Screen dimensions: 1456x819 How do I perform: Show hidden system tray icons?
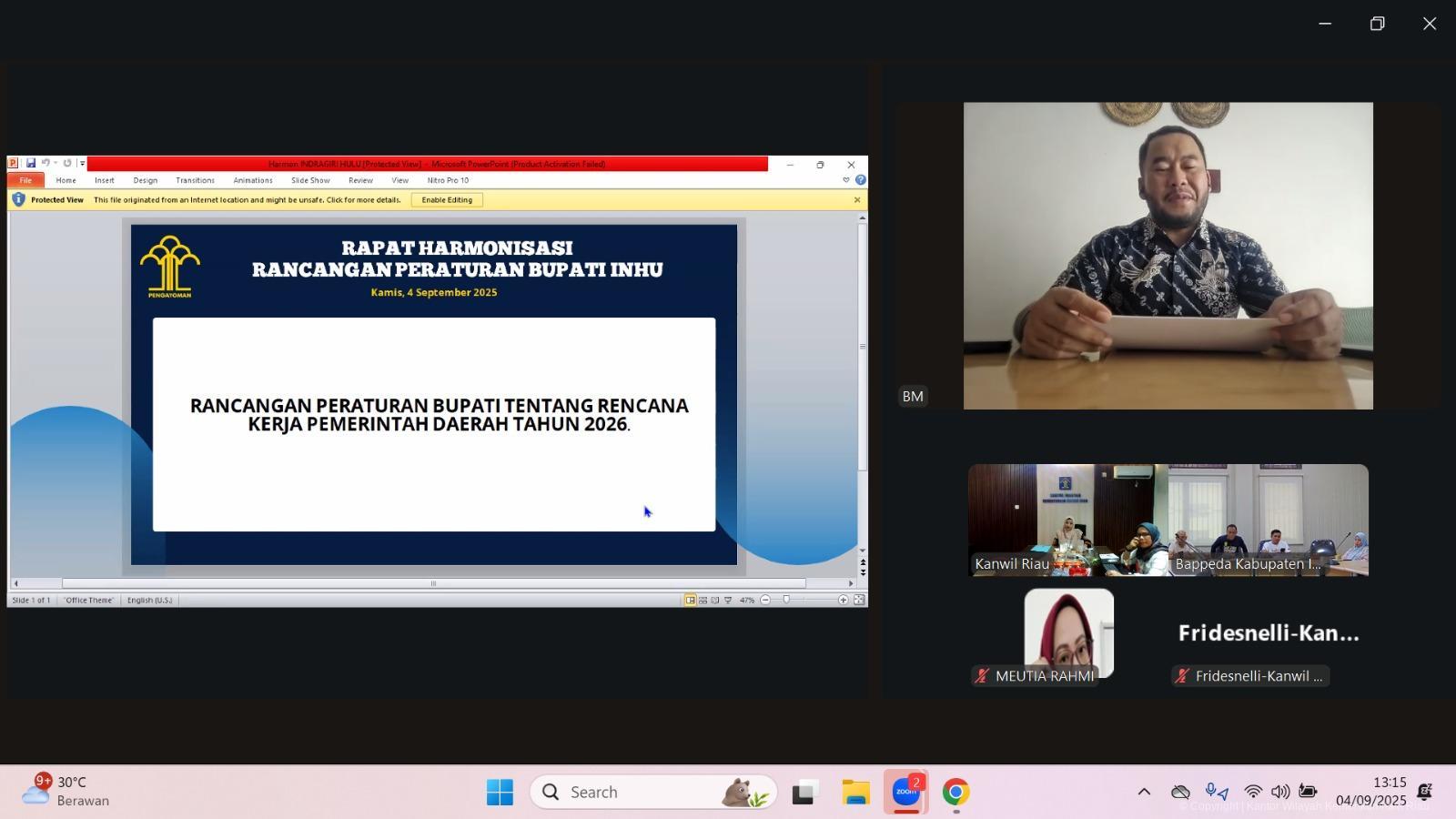pyautogui.click(x=1144, y=792)
